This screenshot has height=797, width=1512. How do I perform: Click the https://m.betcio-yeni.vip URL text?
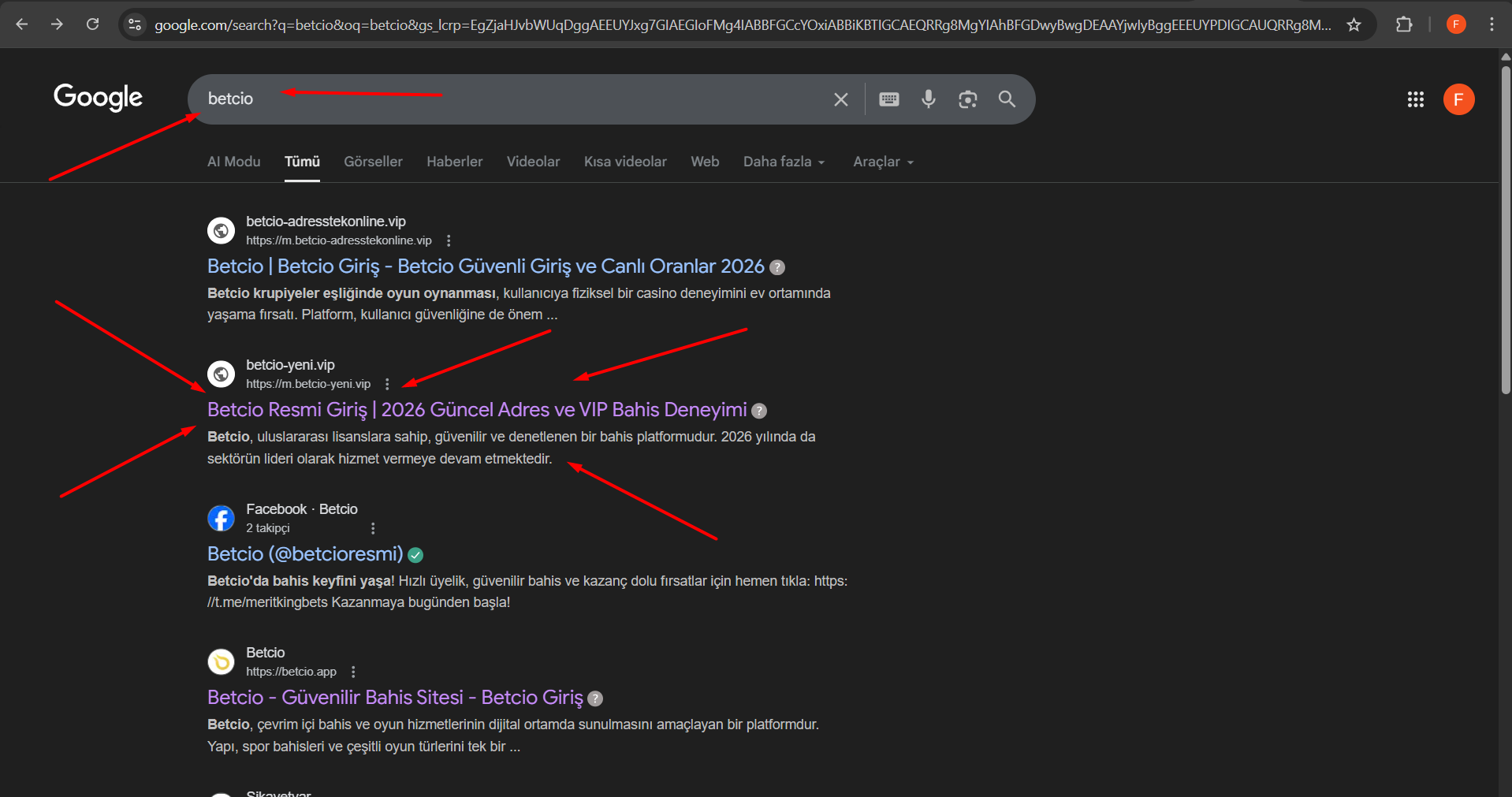coord(308,384)
